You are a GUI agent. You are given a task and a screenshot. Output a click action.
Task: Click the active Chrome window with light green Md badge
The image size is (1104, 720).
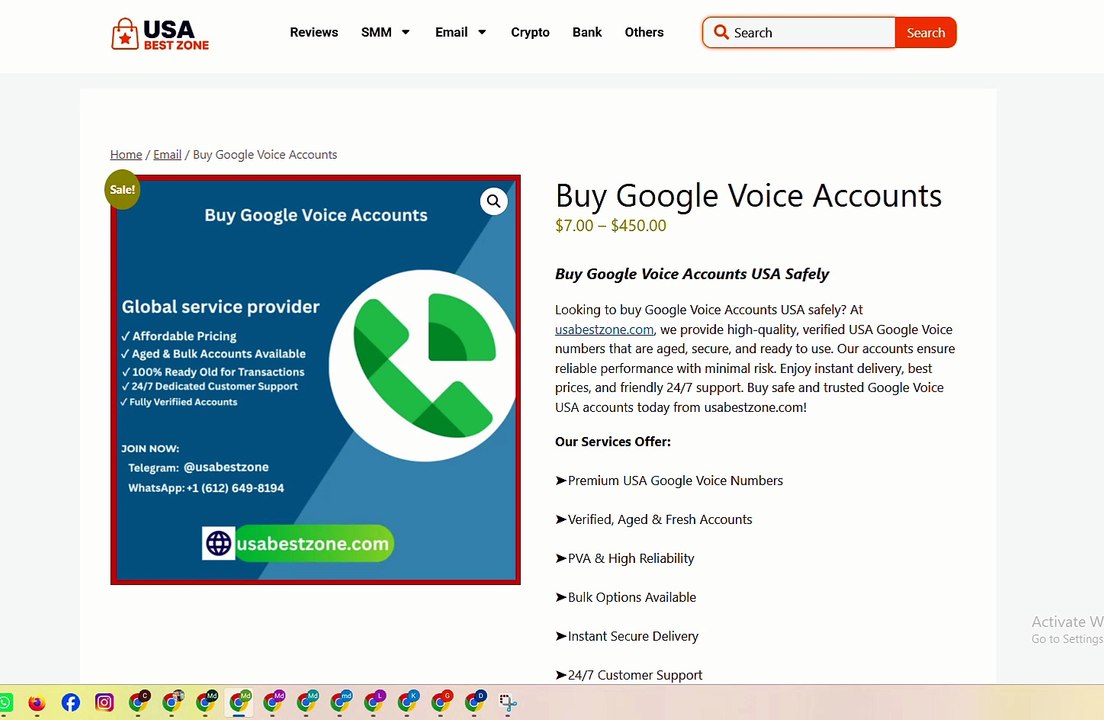(x=240, y=702)
